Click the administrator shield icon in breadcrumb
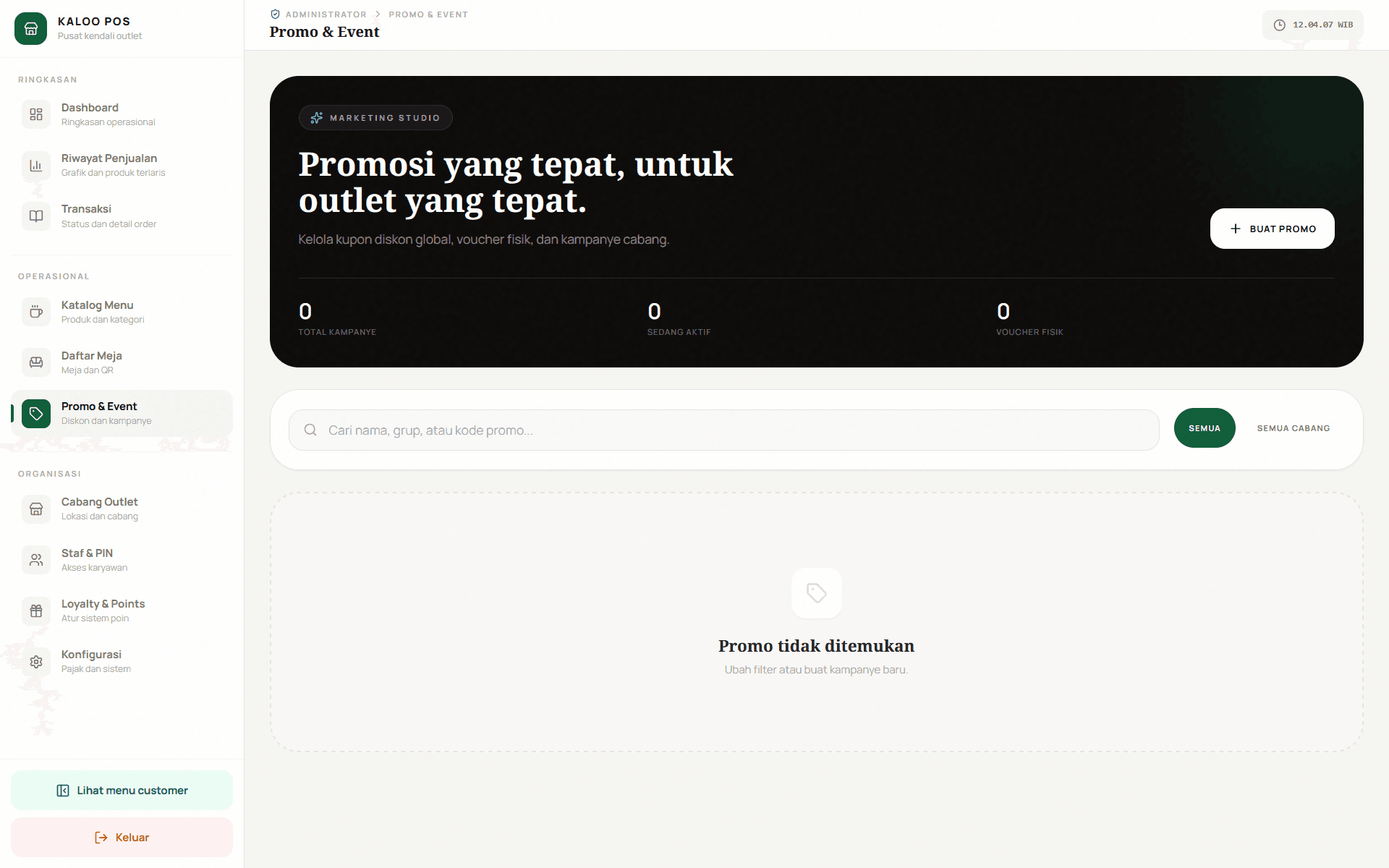Viewport: 1389px width, 868px height. [x=275, y=14]
